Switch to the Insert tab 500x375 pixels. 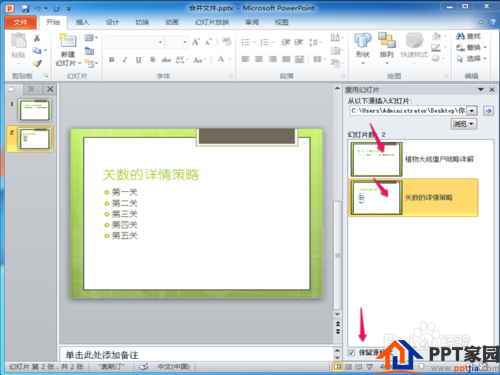coord(82,22)
